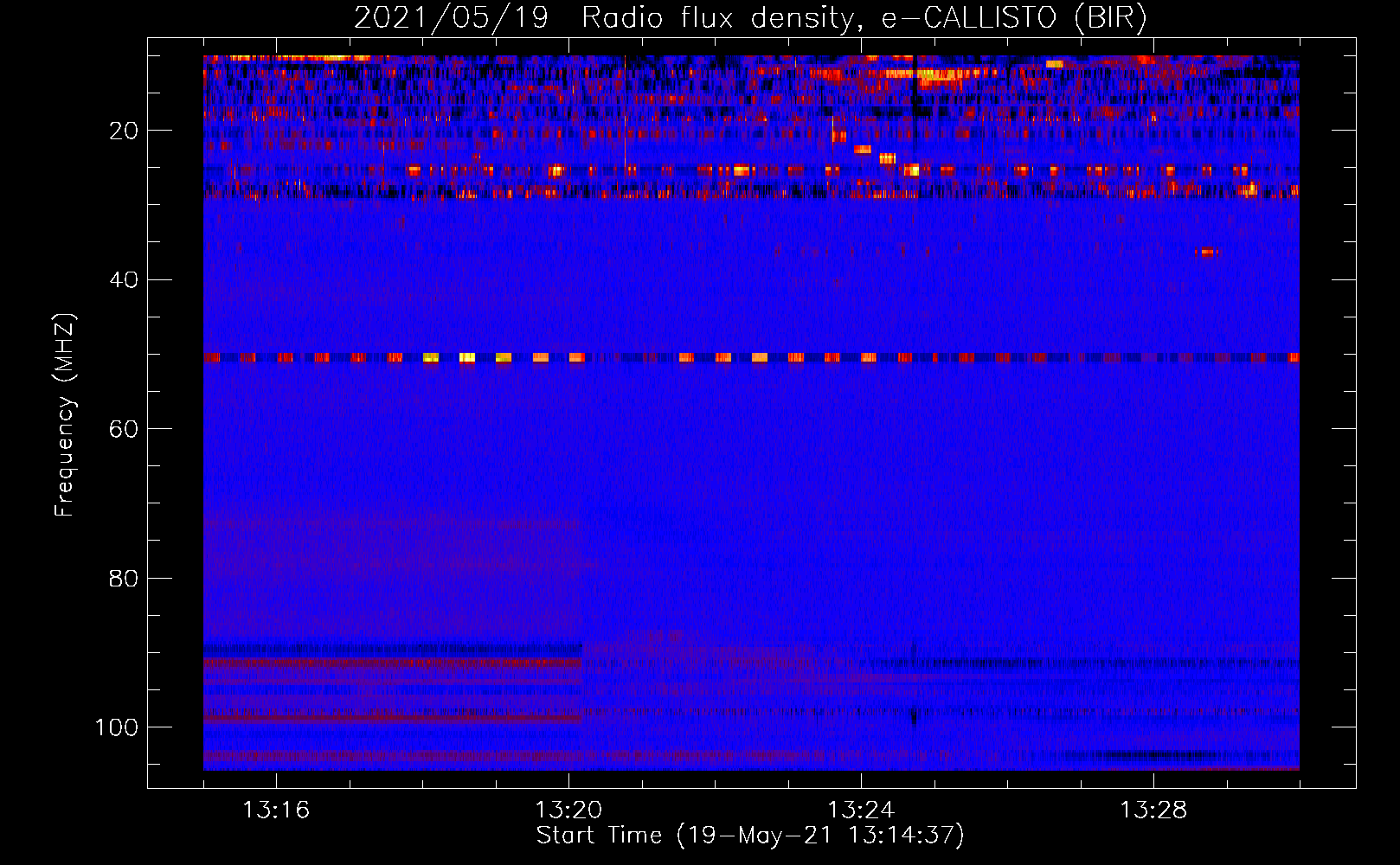Click the 100 MHz frequency tick label

point(117,727)
